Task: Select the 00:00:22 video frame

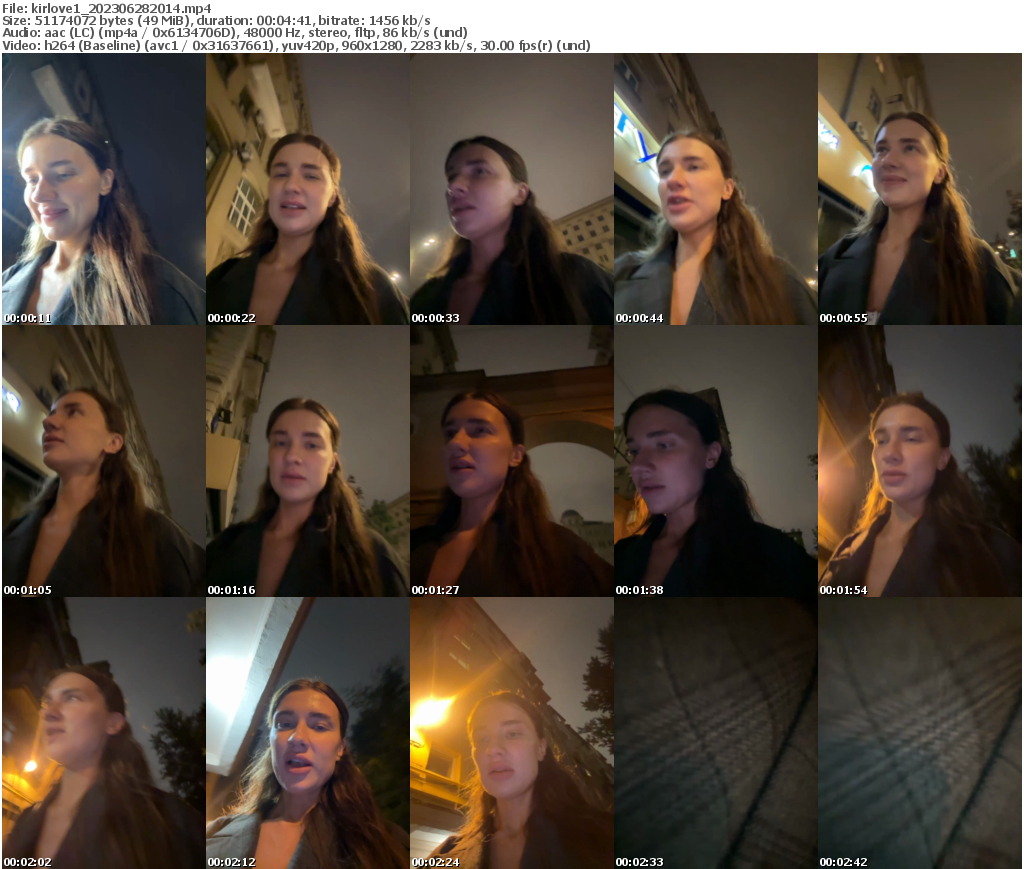Action: [x=305, y=190]
